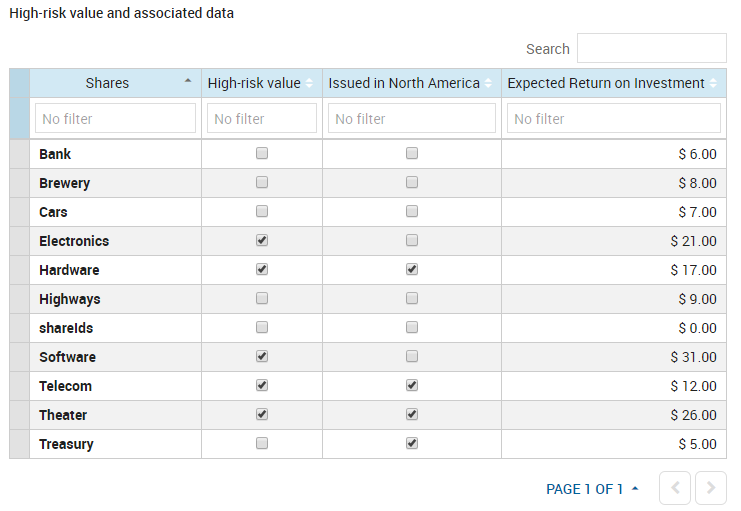Click the row selector handle beside Brewery
Screen dimensions: 741x511
point(19,183)
